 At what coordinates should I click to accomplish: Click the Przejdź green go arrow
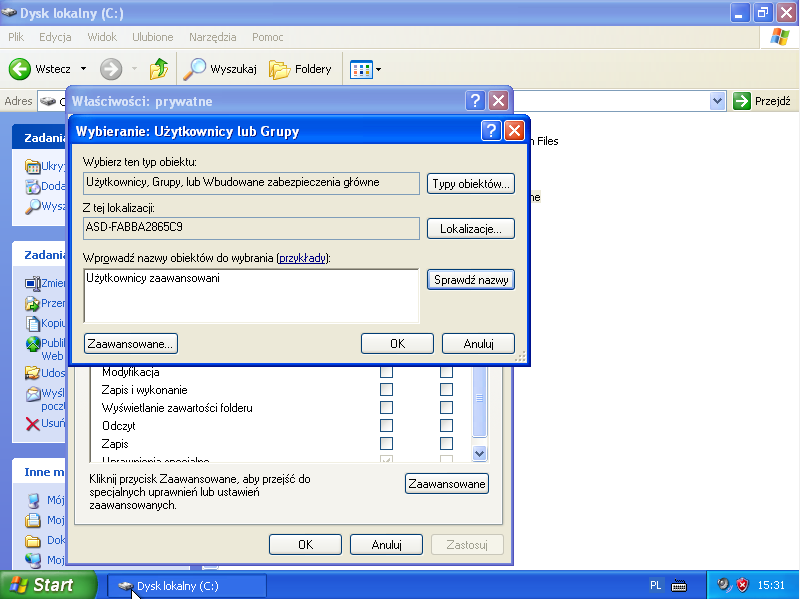pos(742,101)
